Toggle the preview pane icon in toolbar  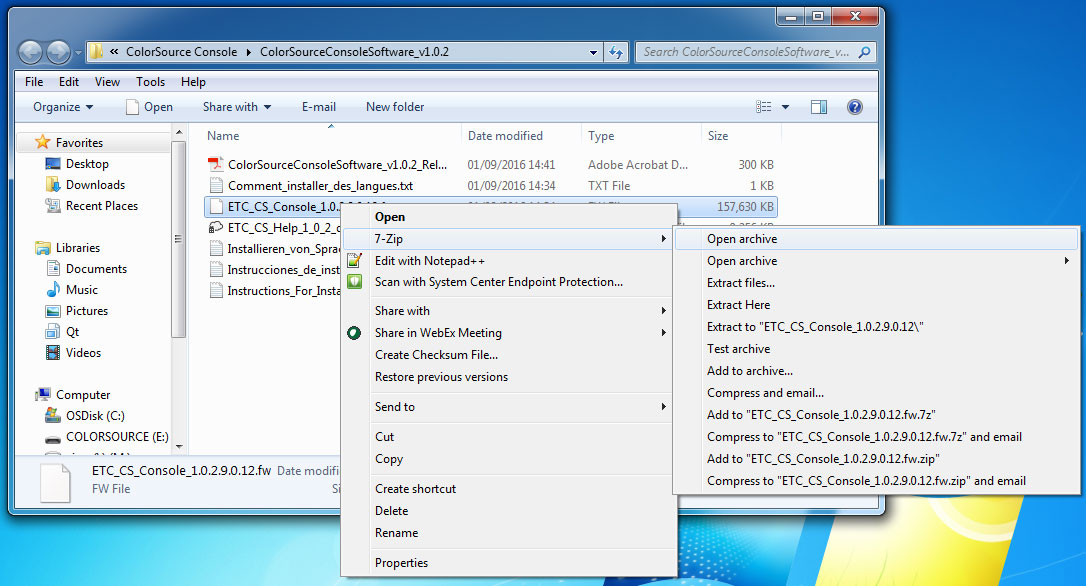(819, 107)
